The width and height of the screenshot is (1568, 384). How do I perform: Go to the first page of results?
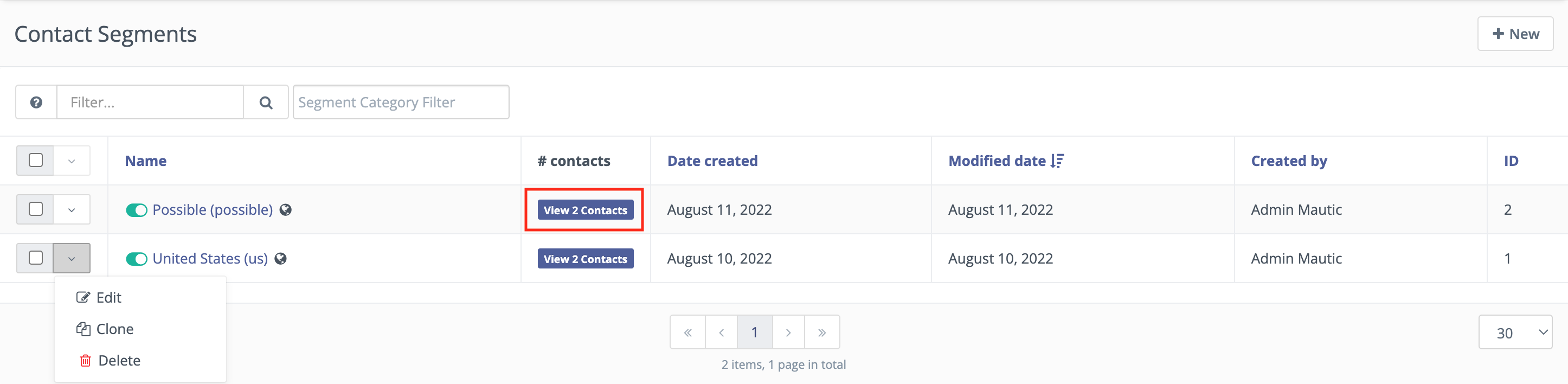coord(688,332)
